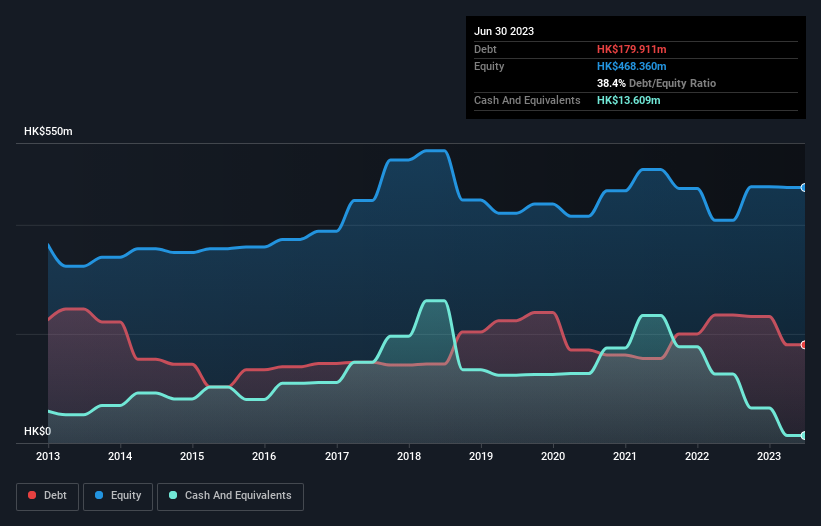Click the 2023 x-axis label
The height and width of the screenshot is (526, 821).
coord(769,456)
